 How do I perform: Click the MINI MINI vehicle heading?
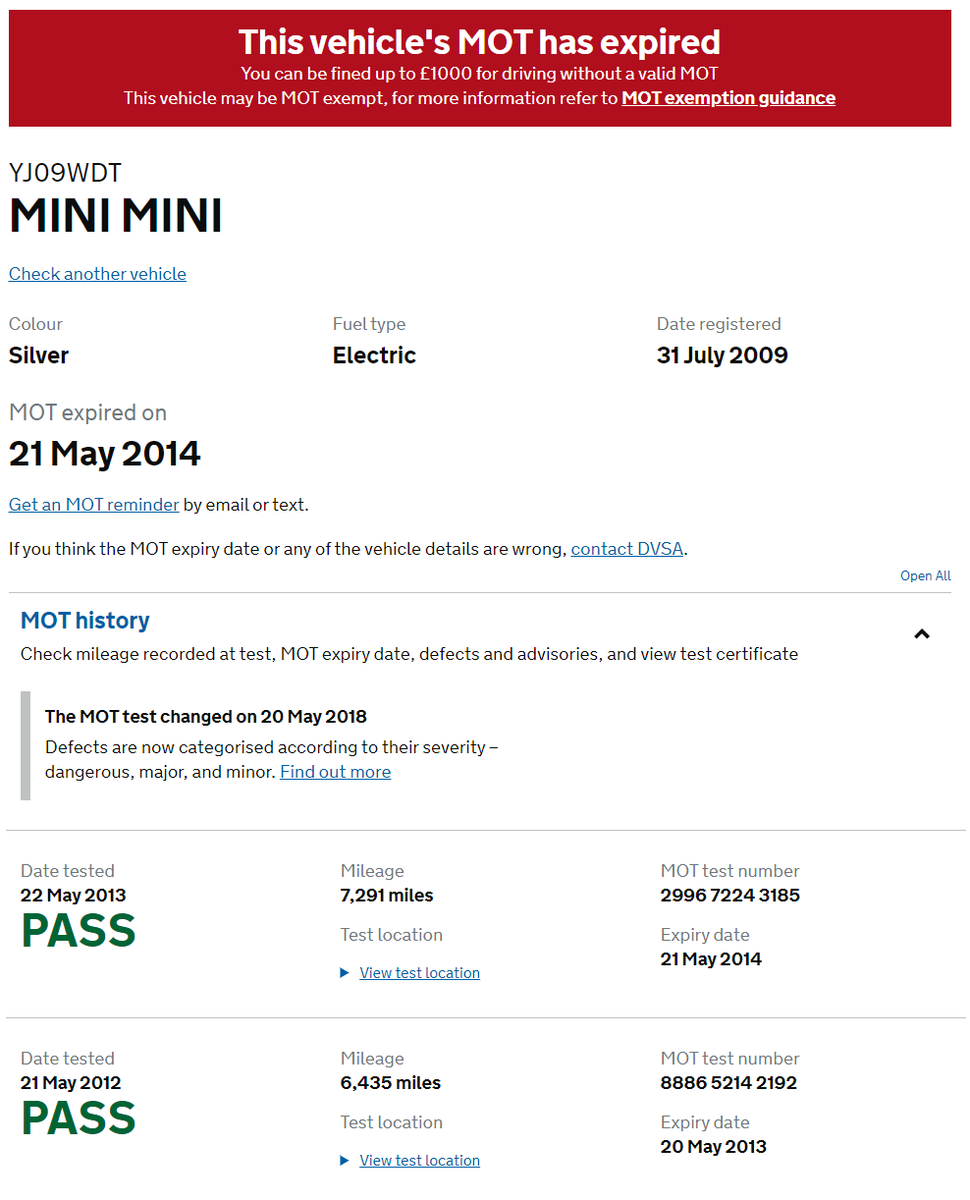coord(116,216)
